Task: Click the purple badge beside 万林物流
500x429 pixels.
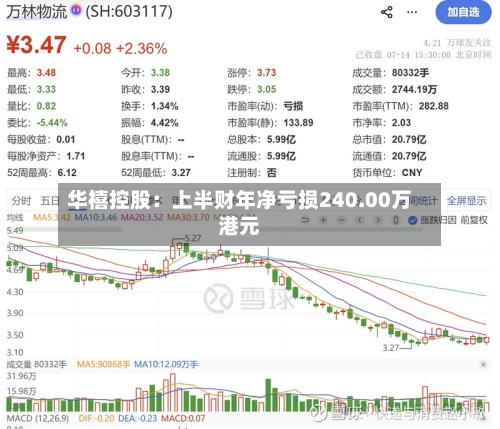Action: [x=76, y=10]
